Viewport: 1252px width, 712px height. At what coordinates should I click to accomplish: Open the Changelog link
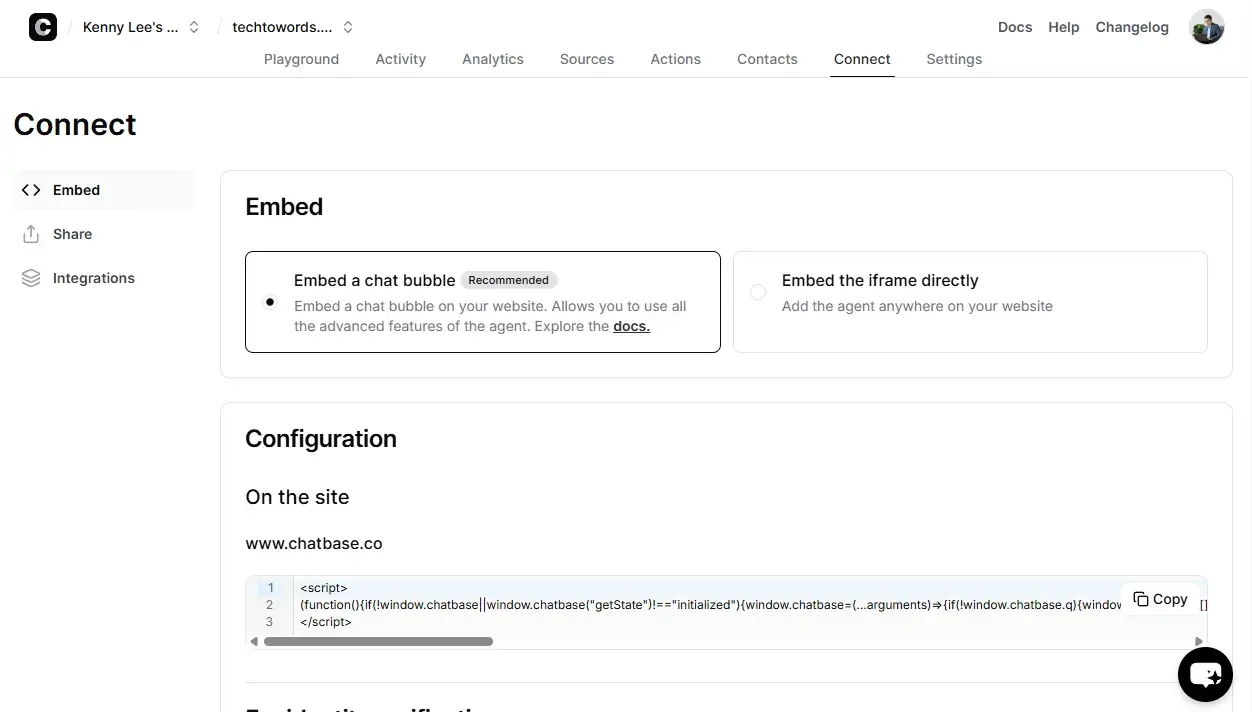point(1131,27)
